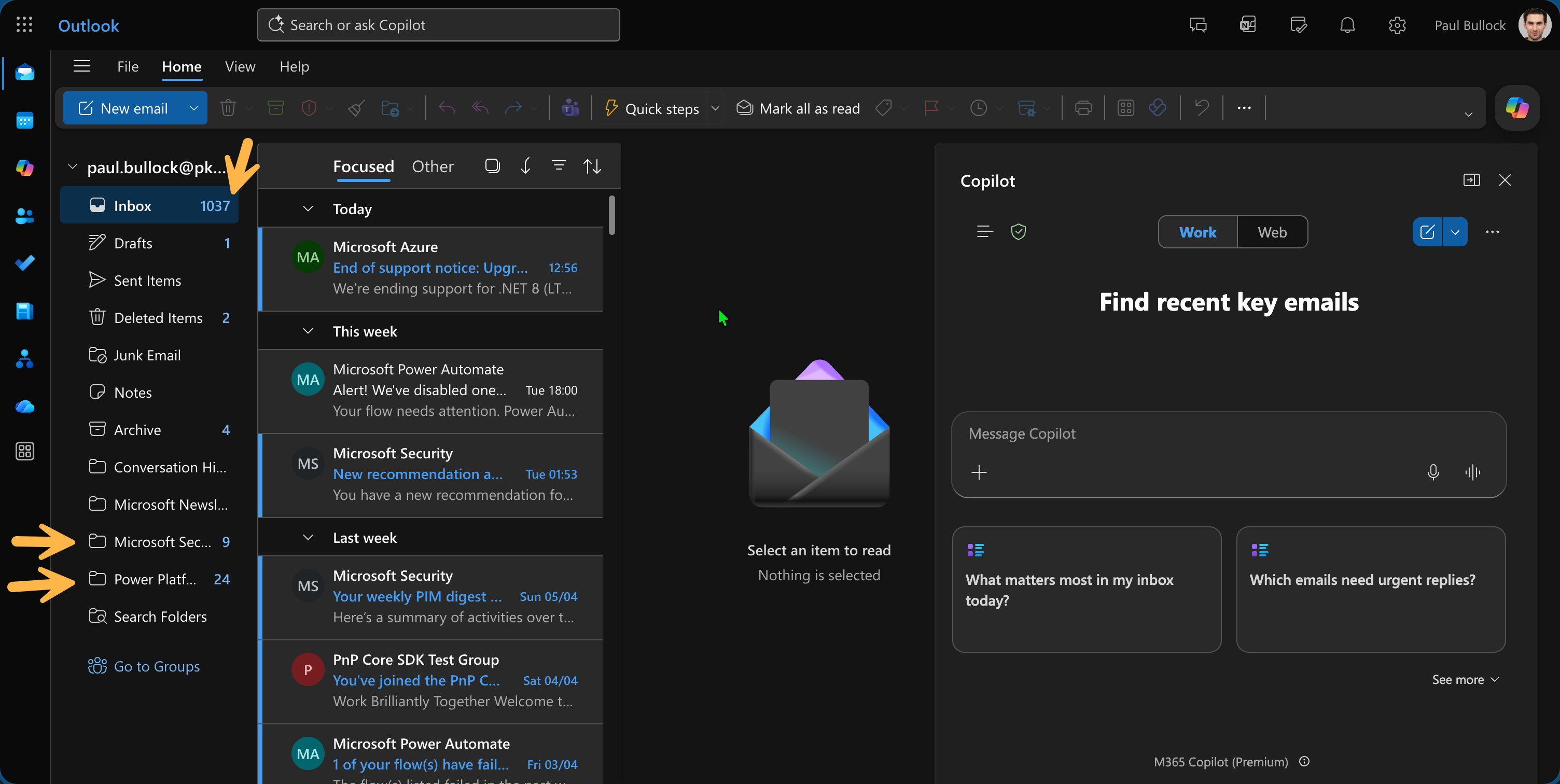Toggle the select-all messages checkbox icon

click(x=492, y=166)
